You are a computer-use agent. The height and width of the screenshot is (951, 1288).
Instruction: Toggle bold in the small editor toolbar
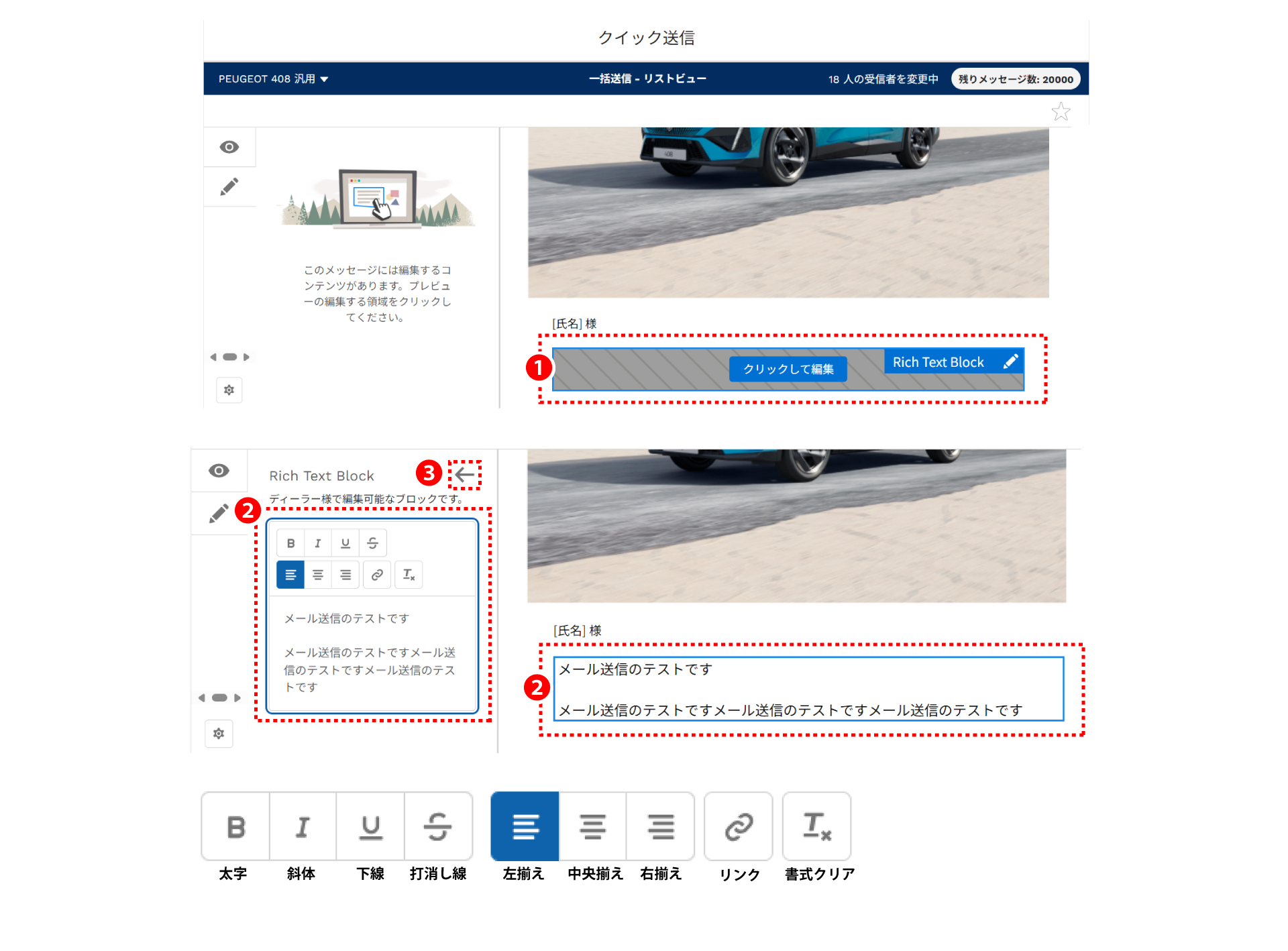pyautogui.click(x=290, y=543)
